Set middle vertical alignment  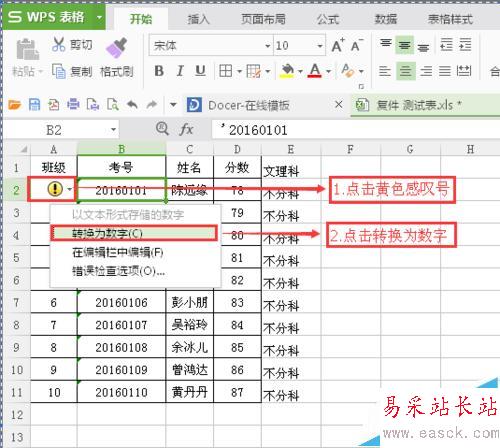405,45
